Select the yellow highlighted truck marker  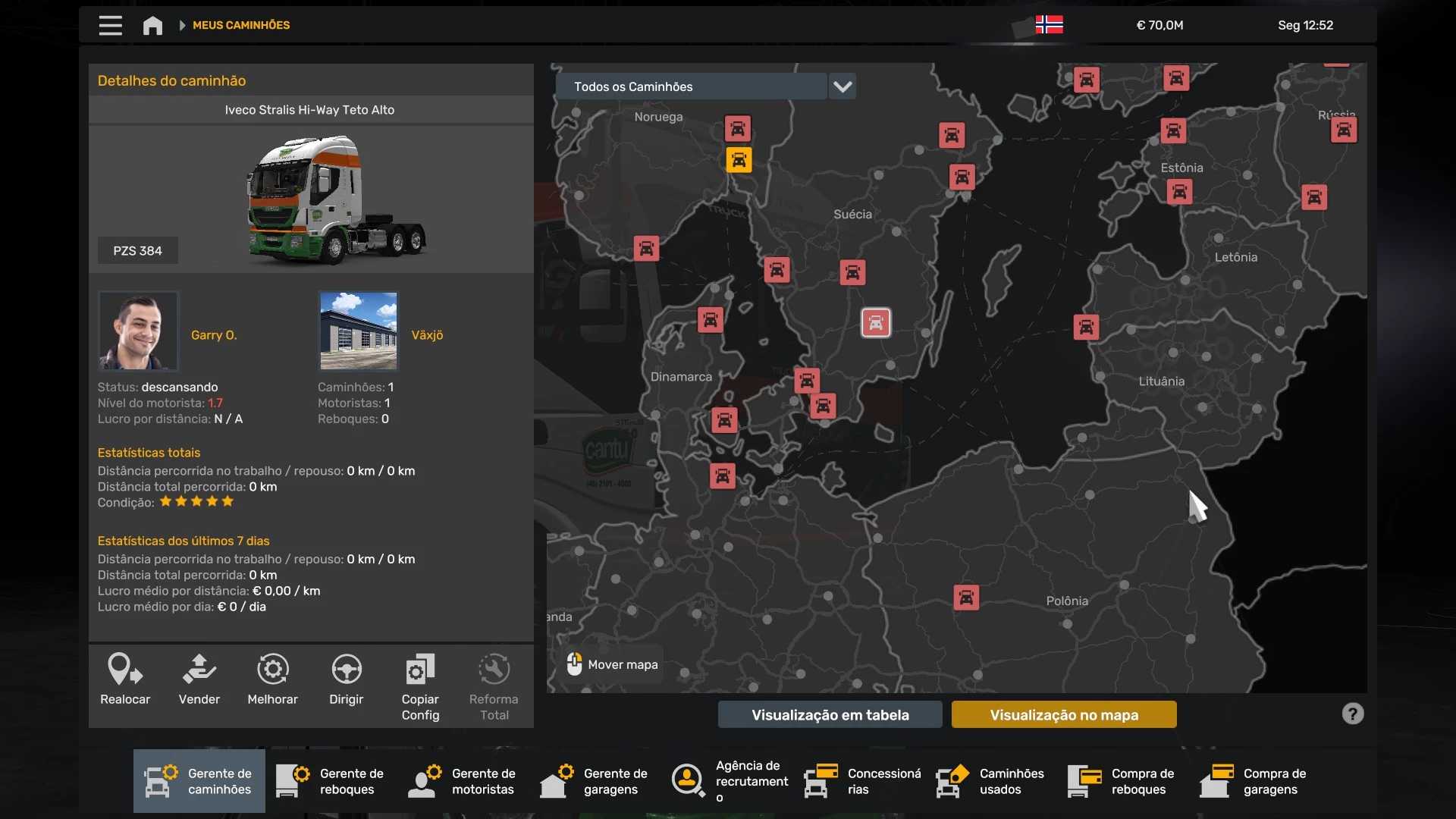pos(739,160)
